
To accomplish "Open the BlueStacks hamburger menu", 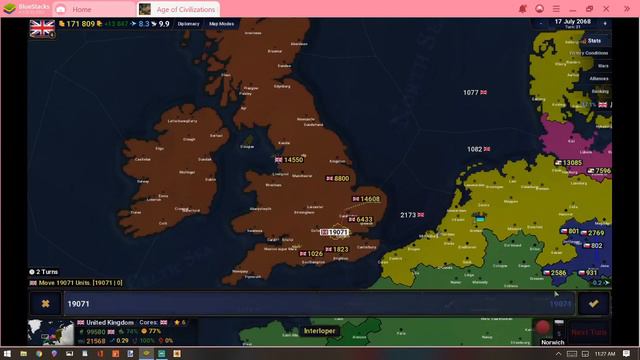I will (556, 9).
